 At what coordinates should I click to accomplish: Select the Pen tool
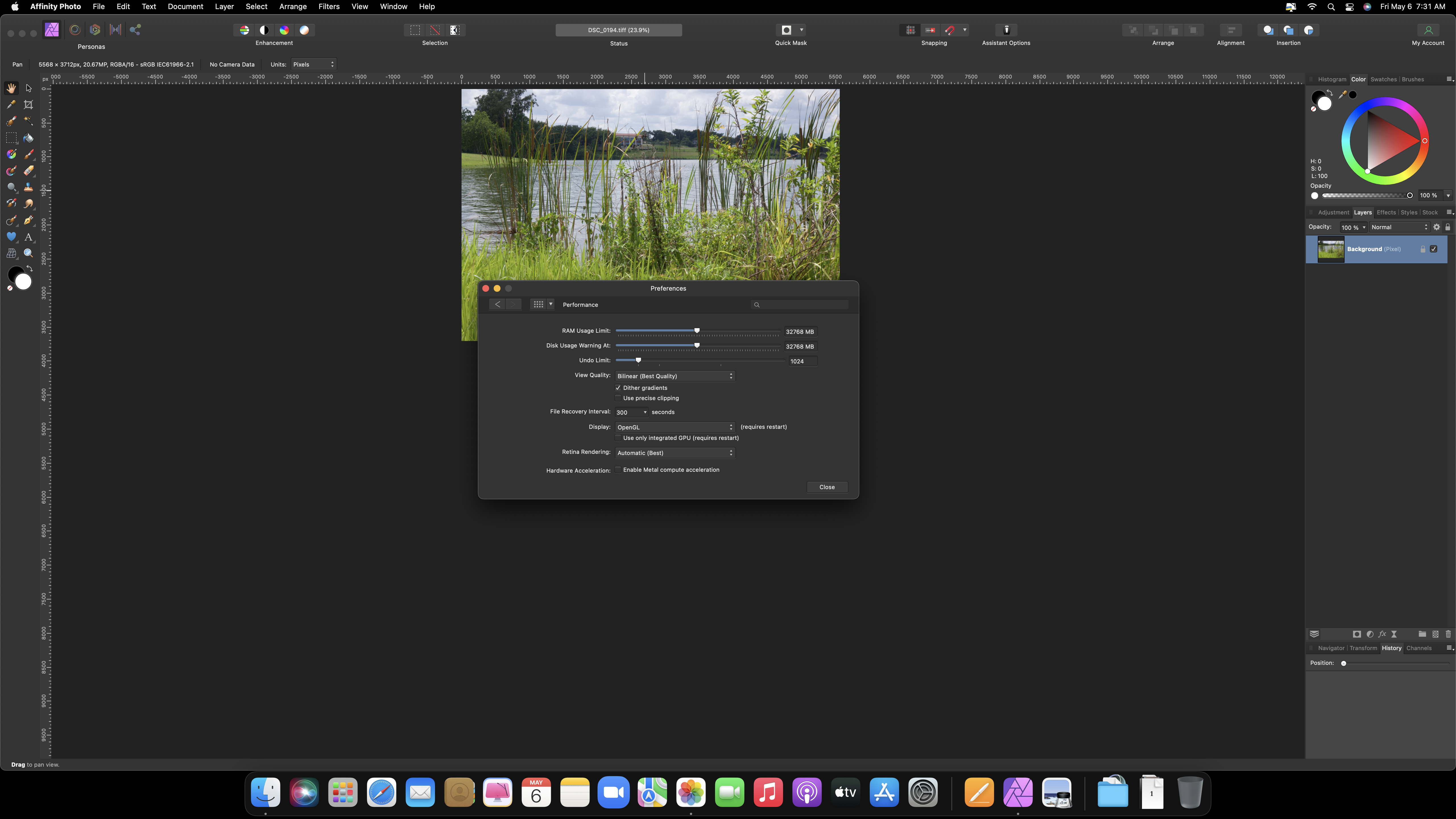pos(28,220)
